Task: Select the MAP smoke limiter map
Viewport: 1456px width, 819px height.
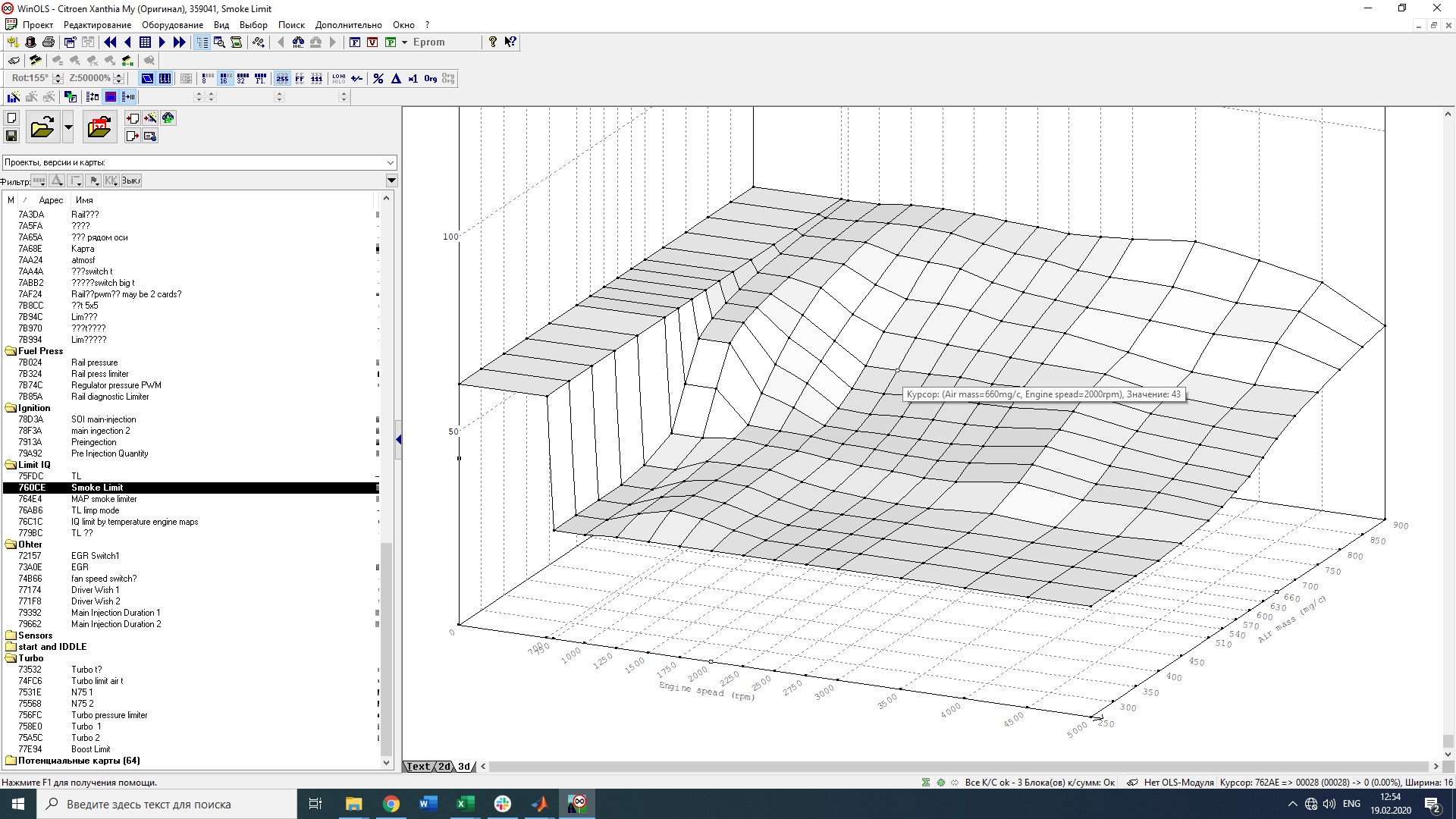Action: [x=104, y=499]
